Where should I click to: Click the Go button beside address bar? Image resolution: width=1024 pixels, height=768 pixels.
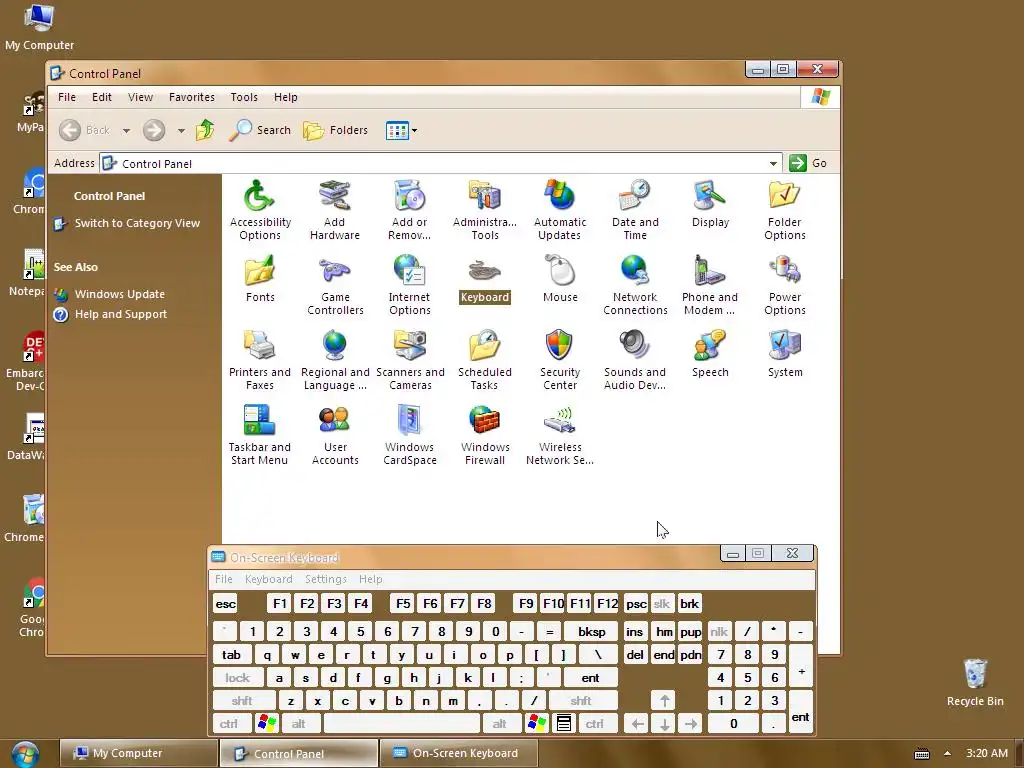(808, 163)
